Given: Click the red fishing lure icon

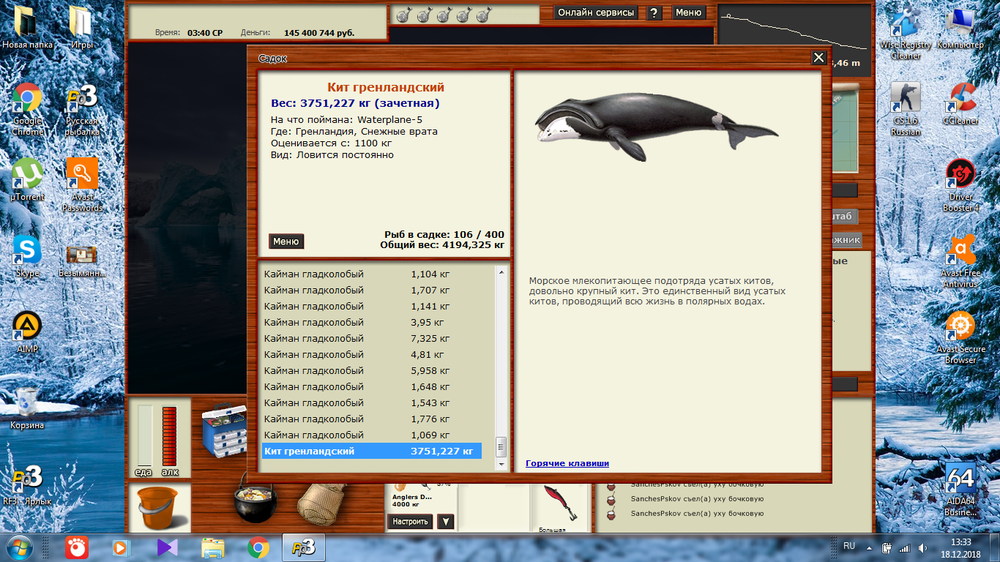Looking at the screenshot, I should click(x=553, y=499).
